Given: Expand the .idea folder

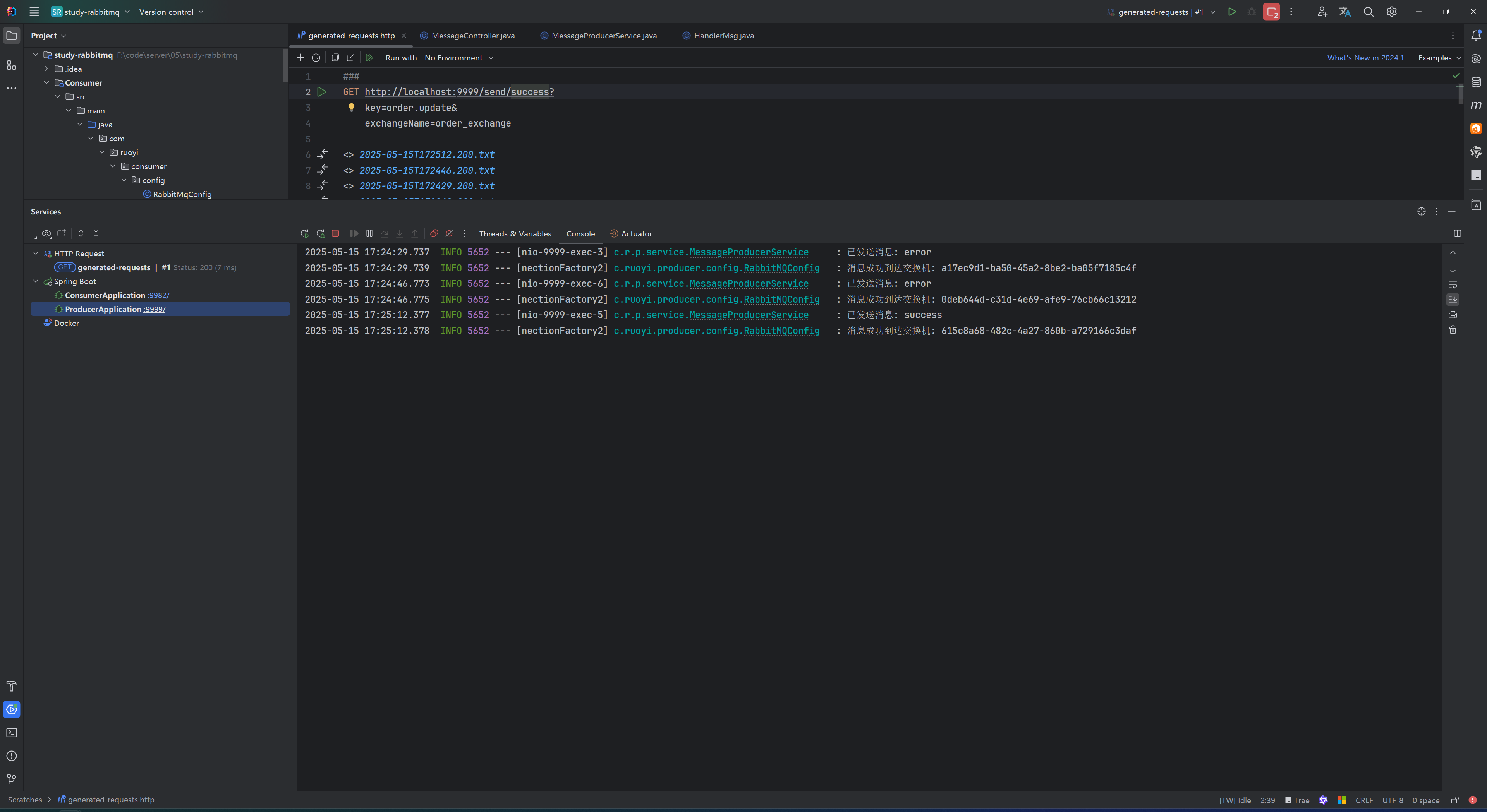Looking at the screenshot, I should (47, 69).
